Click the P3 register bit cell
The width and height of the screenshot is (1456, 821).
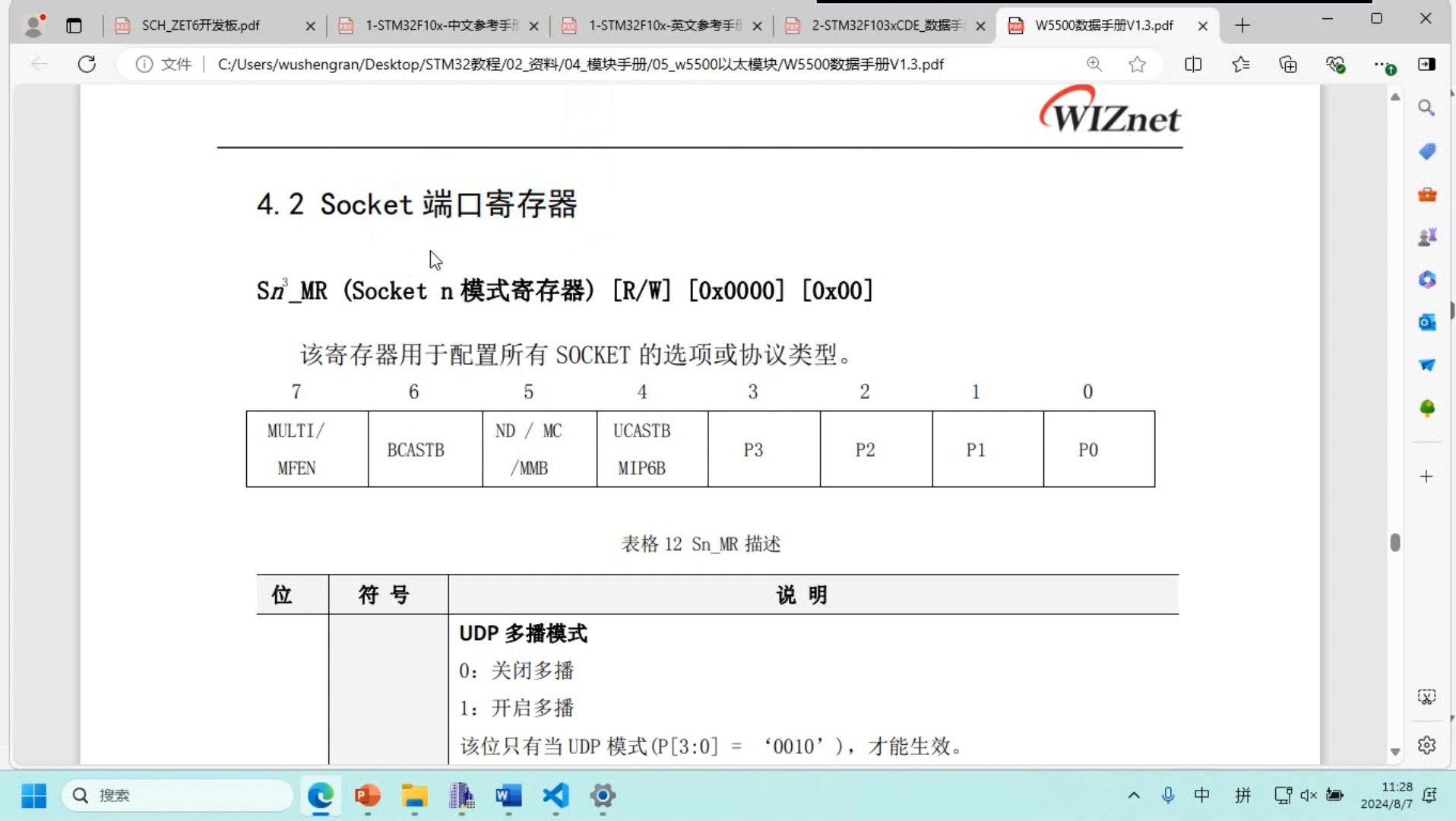click(764, 449)
